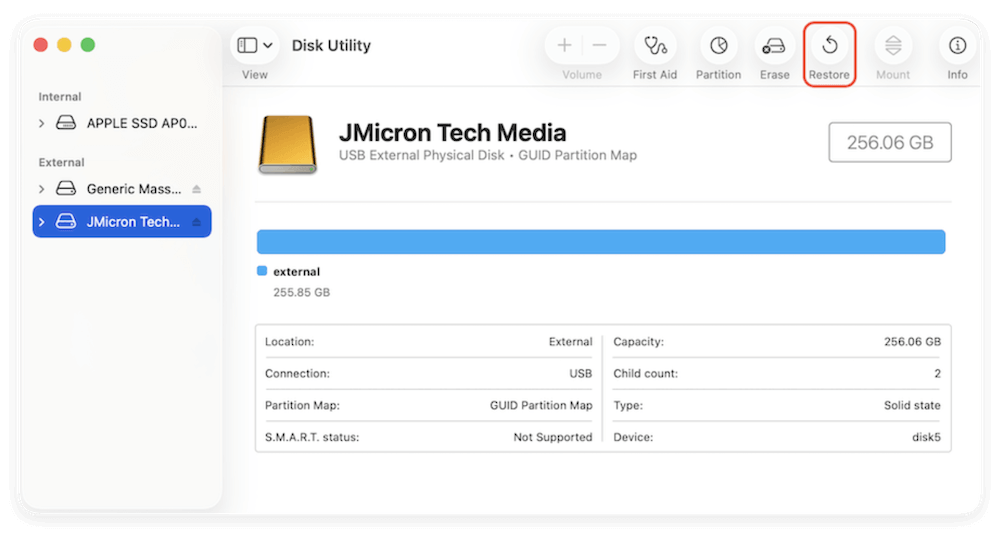Eject the JMicron Tech disk
Viewport: 1000px width, 533px height.
[x=196, y=222]
